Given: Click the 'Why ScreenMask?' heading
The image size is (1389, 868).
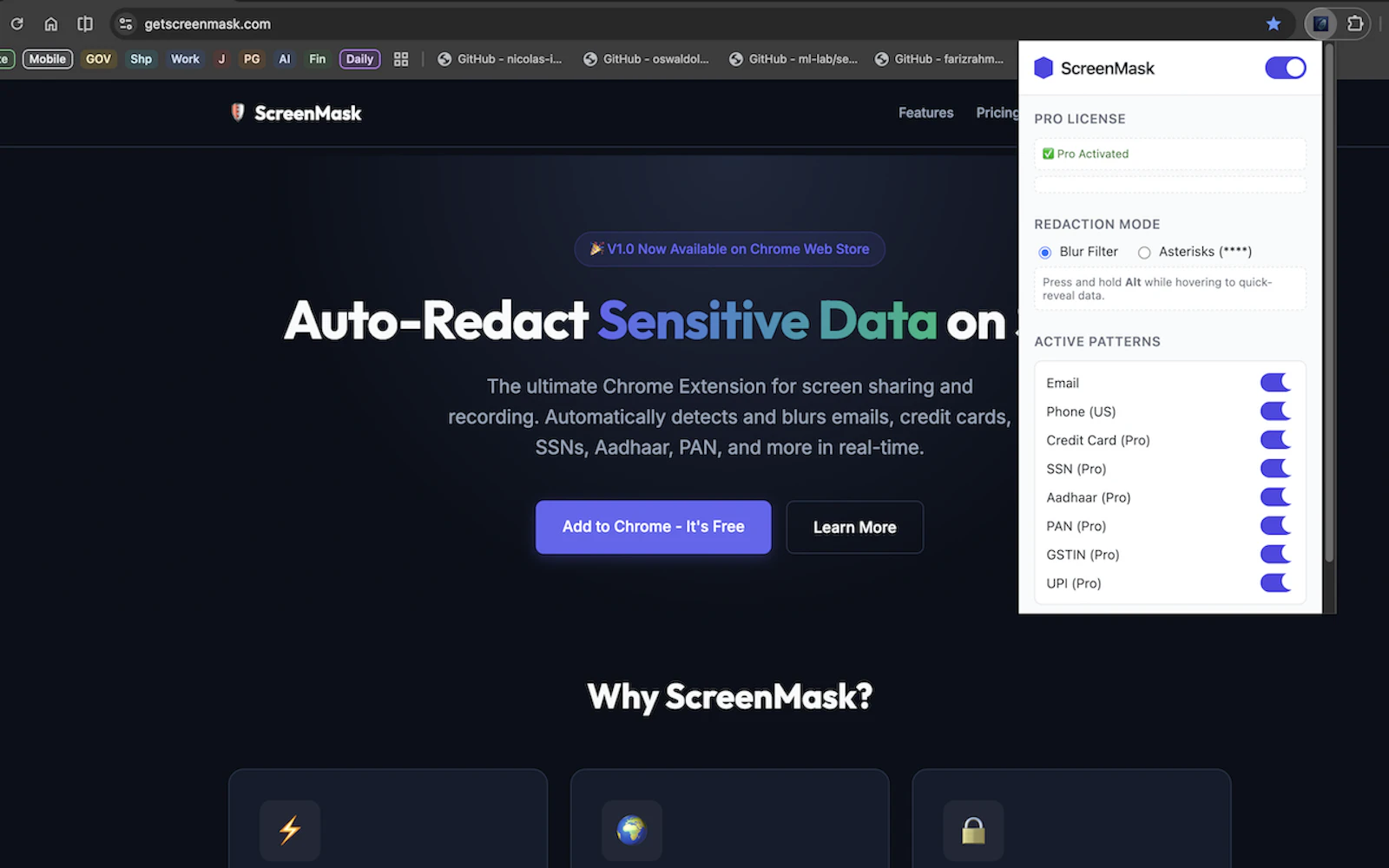Looking at the screenshot, I should click(729, 696).
